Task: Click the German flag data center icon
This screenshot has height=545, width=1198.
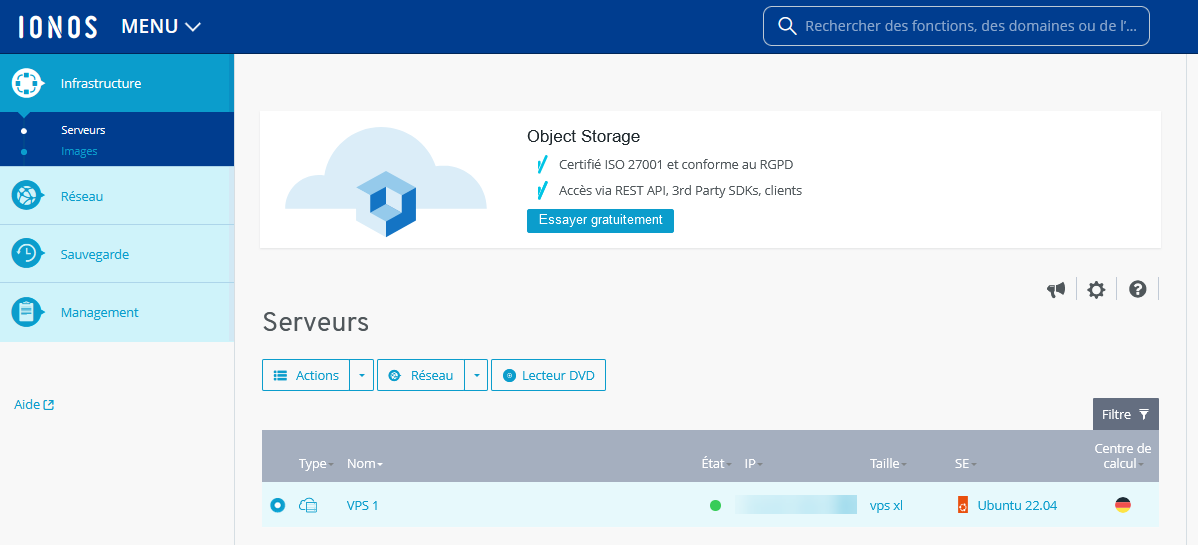Action: (x=1122, y=504)
